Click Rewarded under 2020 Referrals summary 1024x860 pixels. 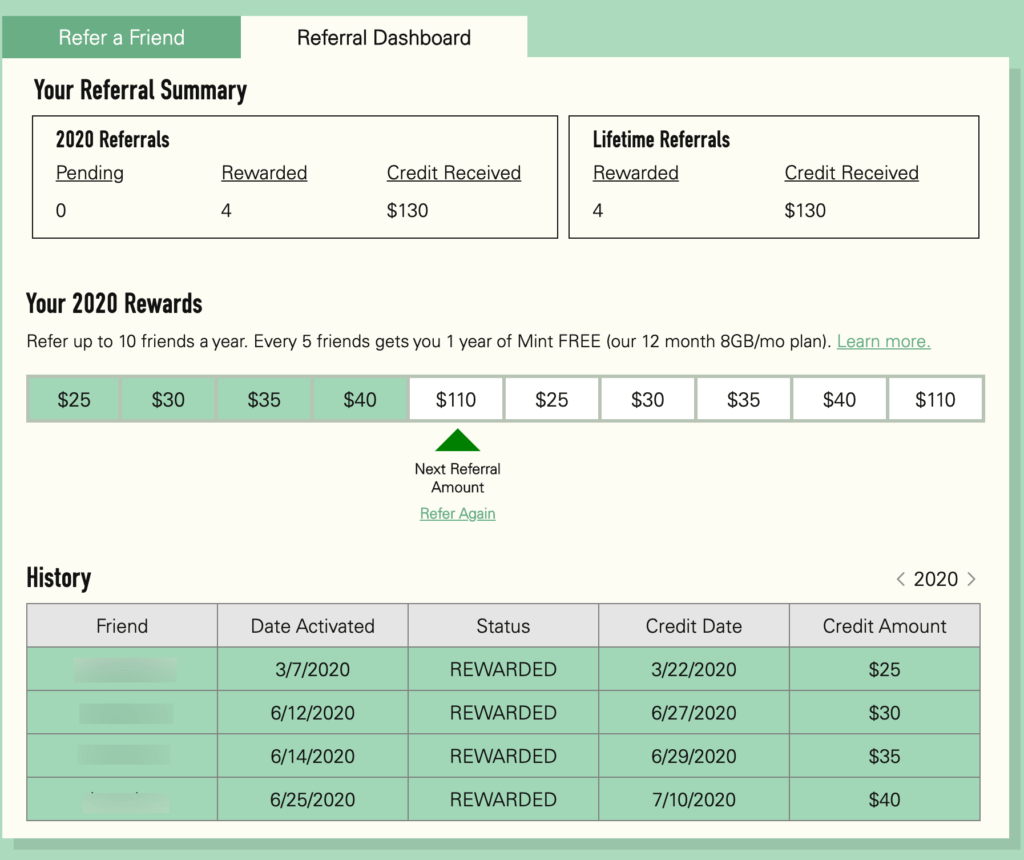pos(264,172)
